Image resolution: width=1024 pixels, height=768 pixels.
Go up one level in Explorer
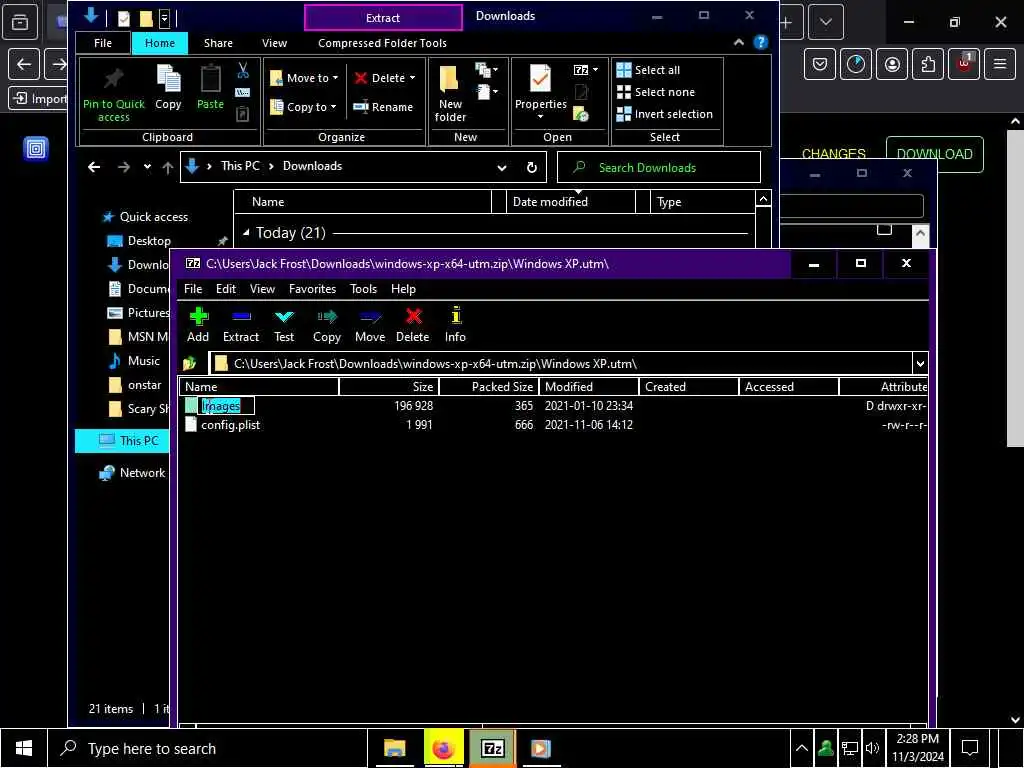[168, 167]
